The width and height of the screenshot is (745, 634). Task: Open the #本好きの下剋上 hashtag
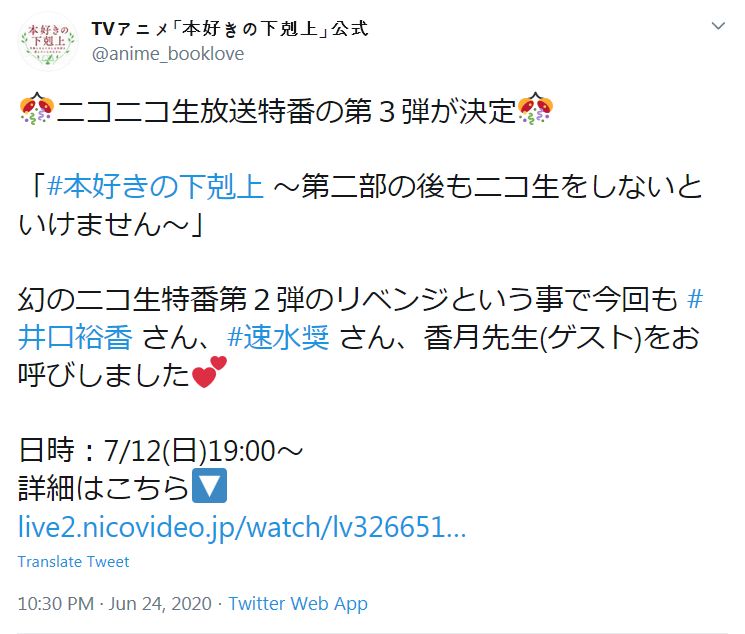pos(155,186)
